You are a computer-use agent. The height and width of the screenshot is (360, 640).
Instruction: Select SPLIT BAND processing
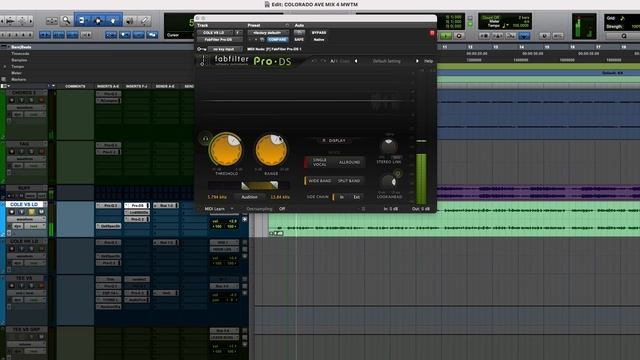(349, 181)
